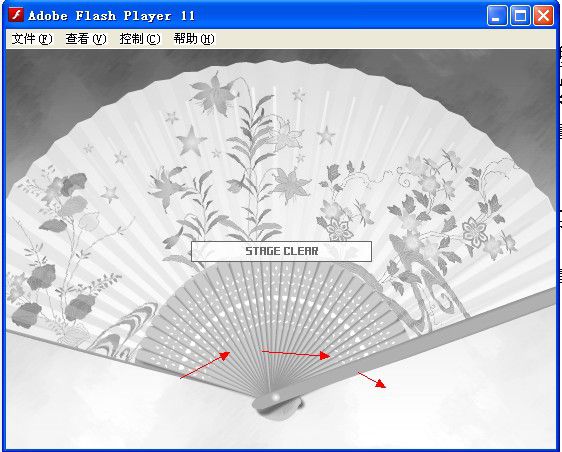The width and height of the screenshot is (562, 452).
Task: Click the red arrow below the fan's guard stick
Action: tap(371, 380)
